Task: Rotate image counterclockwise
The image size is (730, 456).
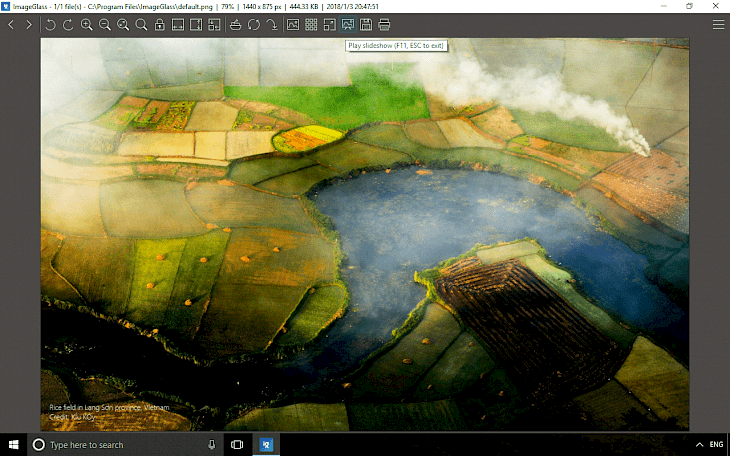Action: pos(50,25)
